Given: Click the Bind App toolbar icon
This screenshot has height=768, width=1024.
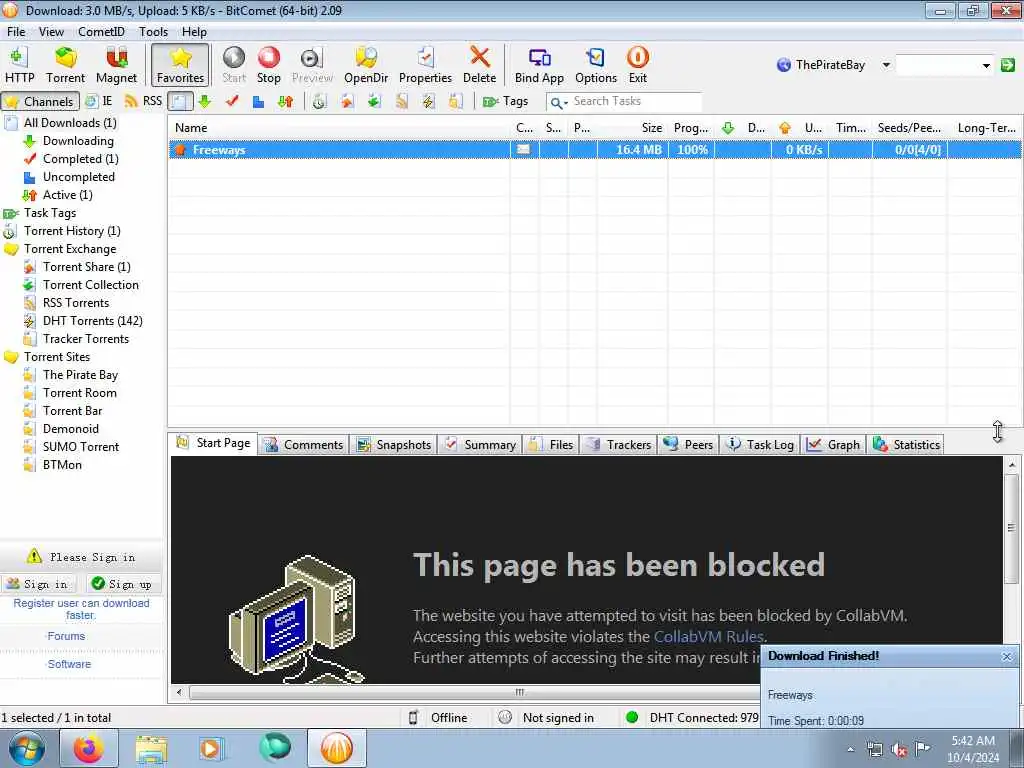Looking at the screenshot, I should (539, 65).
